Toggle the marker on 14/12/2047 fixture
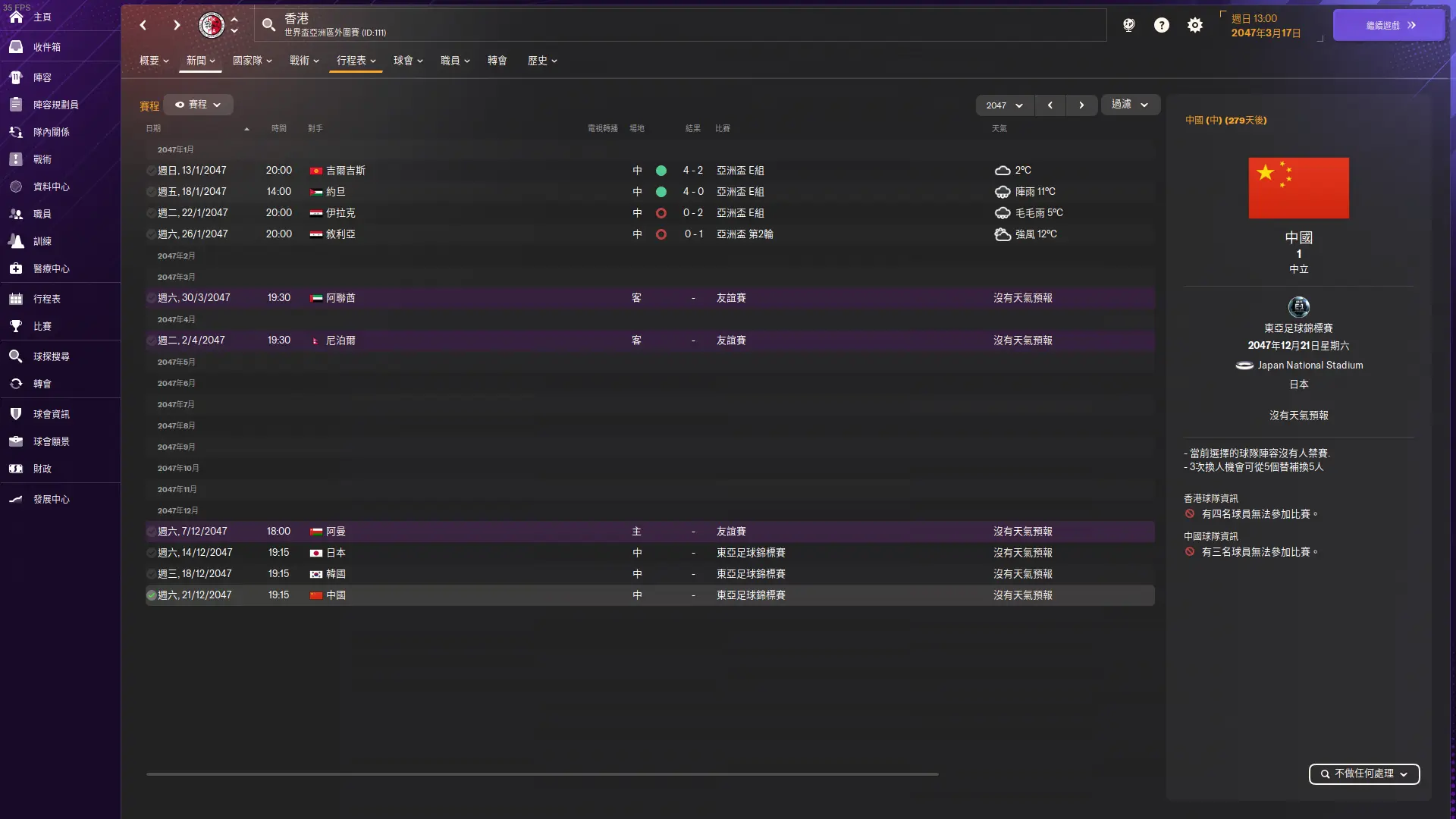1456x819 pixels. [151, 553]
